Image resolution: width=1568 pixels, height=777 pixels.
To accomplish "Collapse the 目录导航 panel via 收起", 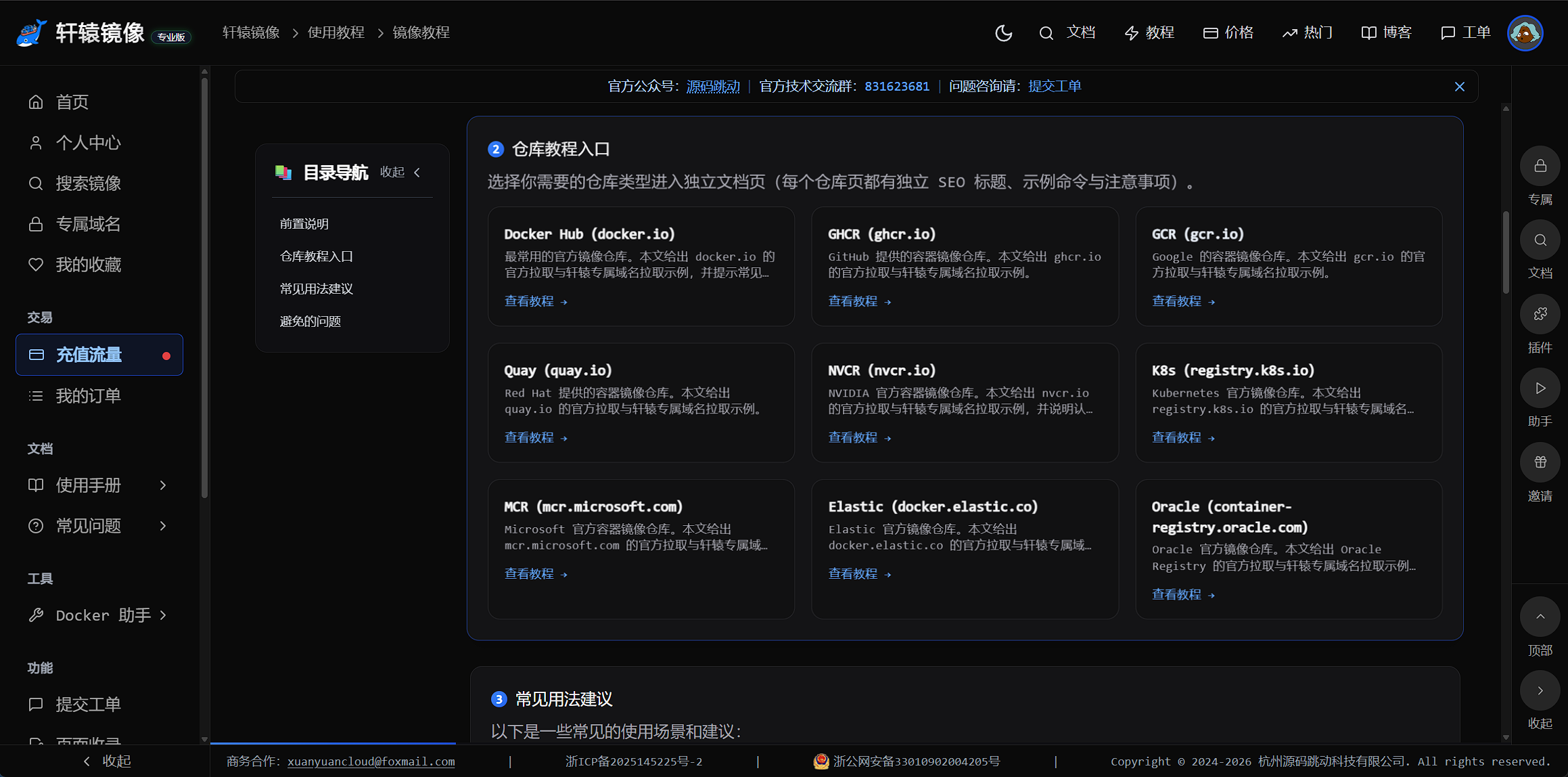I will [x=400, y=172].
